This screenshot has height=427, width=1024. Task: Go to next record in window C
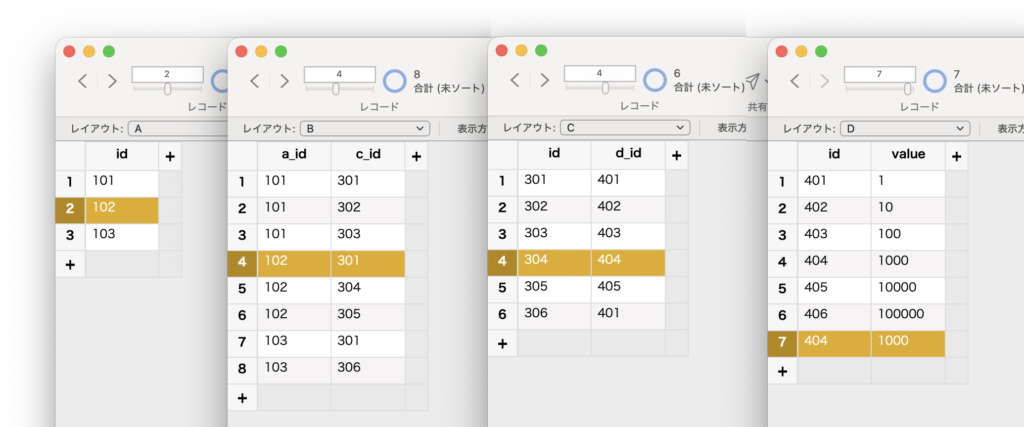coord(544,80)
